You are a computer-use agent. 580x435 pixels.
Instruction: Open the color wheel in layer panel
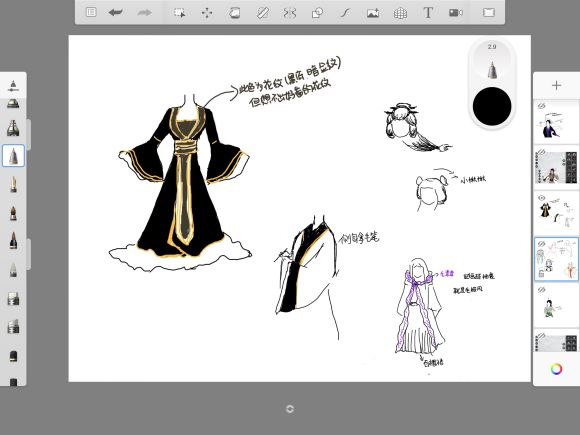coord(556,369)
